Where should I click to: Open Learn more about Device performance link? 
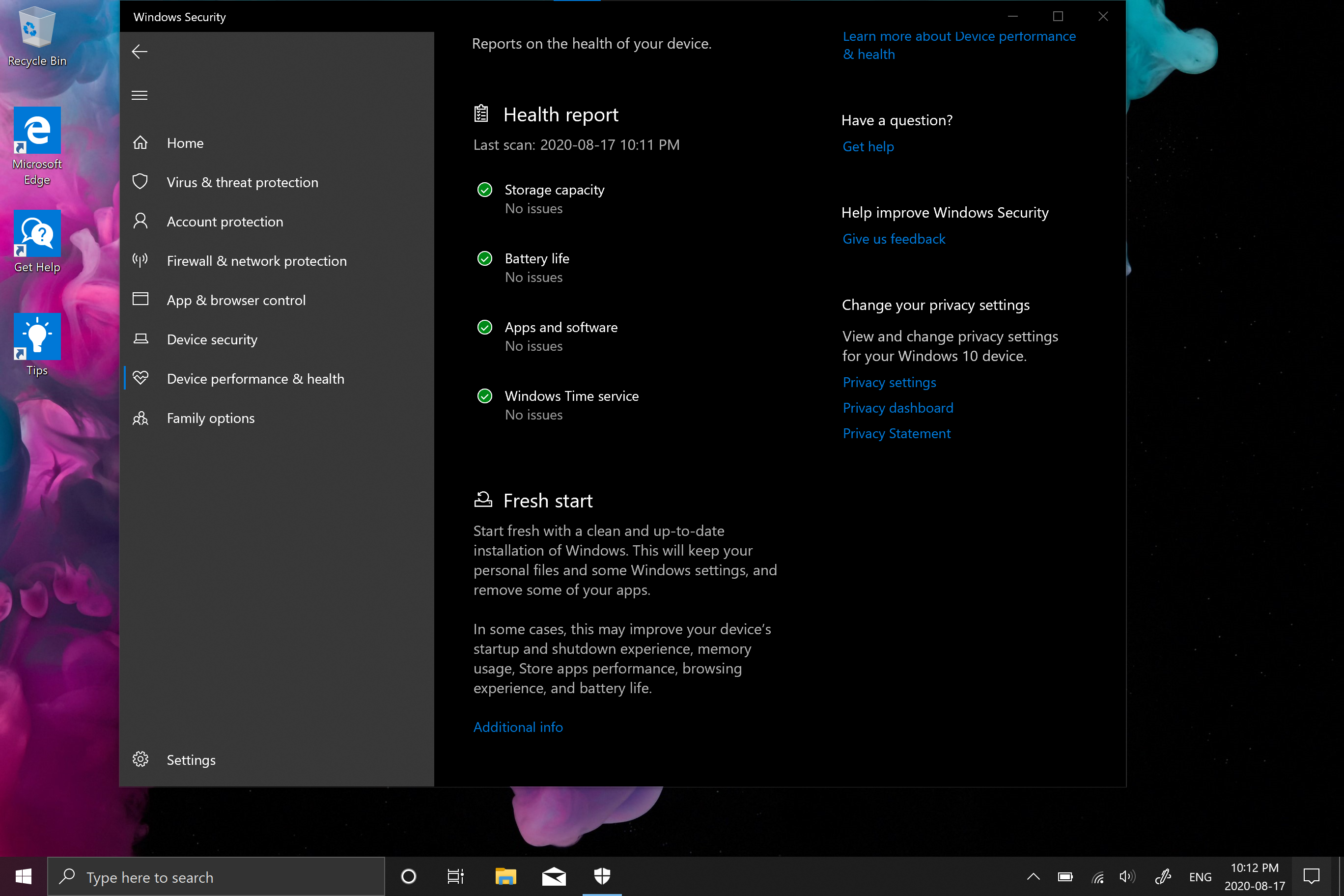pos(959,45)
